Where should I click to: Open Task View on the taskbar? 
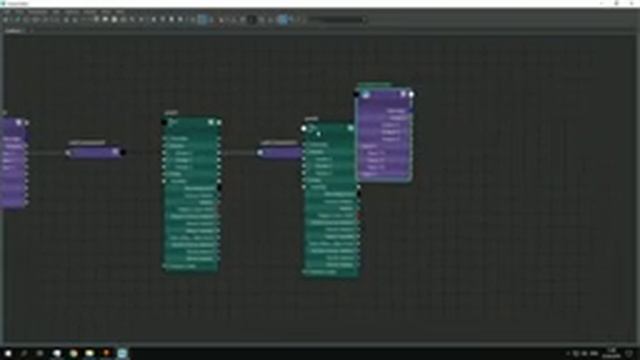(x=40, y=353)
